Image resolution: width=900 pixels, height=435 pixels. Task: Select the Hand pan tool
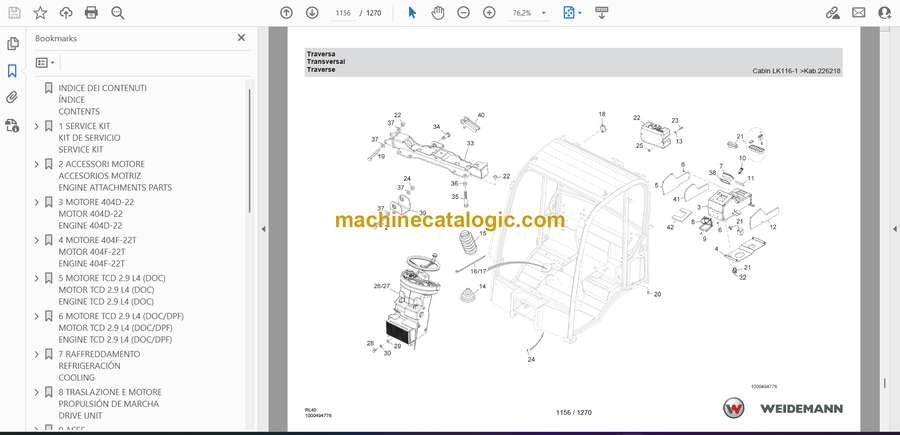(438, 13)
